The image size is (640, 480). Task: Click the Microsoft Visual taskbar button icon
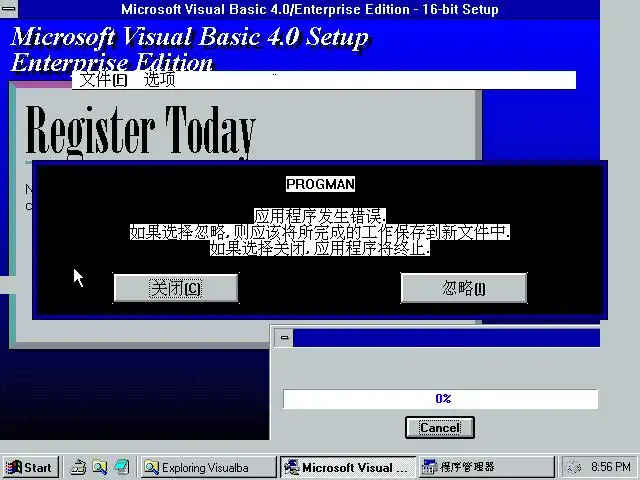click(291, 467)
